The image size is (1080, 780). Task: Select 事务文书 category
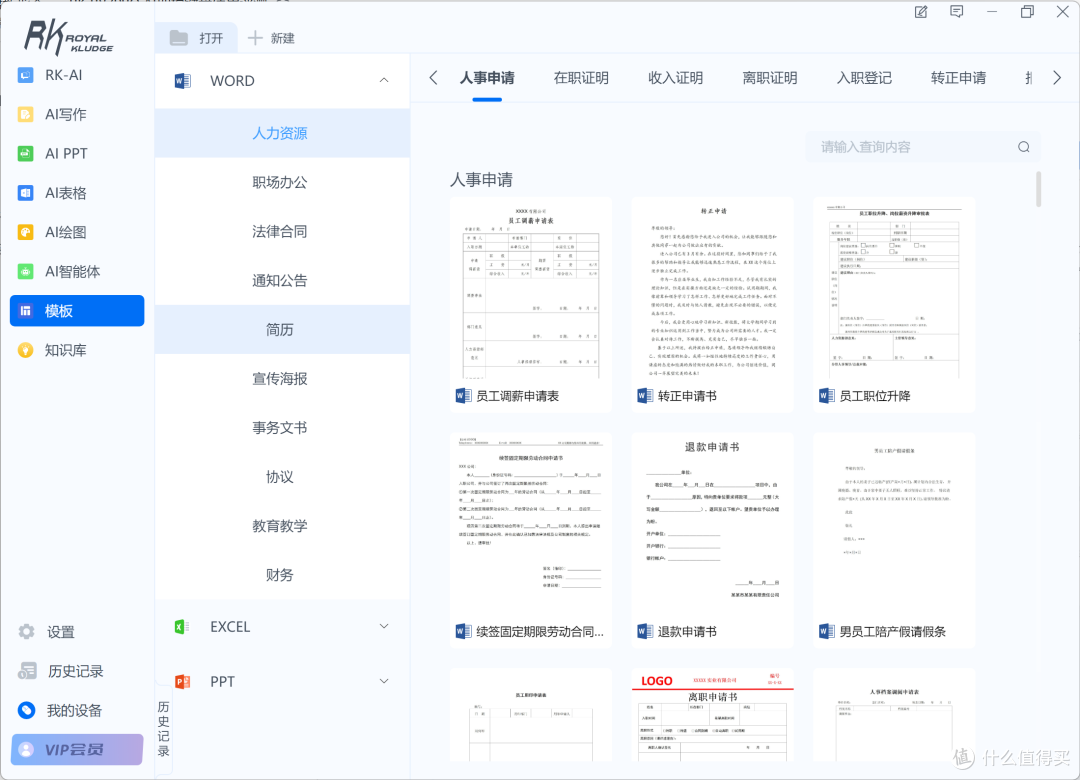point(282,428)
